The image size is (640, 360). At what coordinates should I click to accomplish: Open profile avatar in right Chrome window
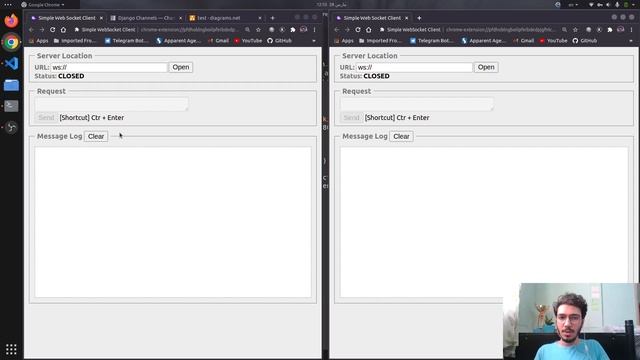620,30
